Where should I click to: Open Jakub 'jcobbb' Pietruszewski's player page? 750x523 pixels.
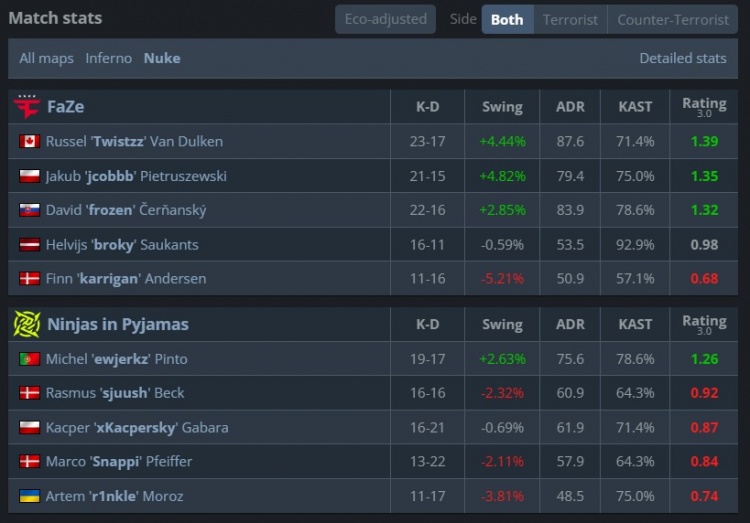coord(136,176)
